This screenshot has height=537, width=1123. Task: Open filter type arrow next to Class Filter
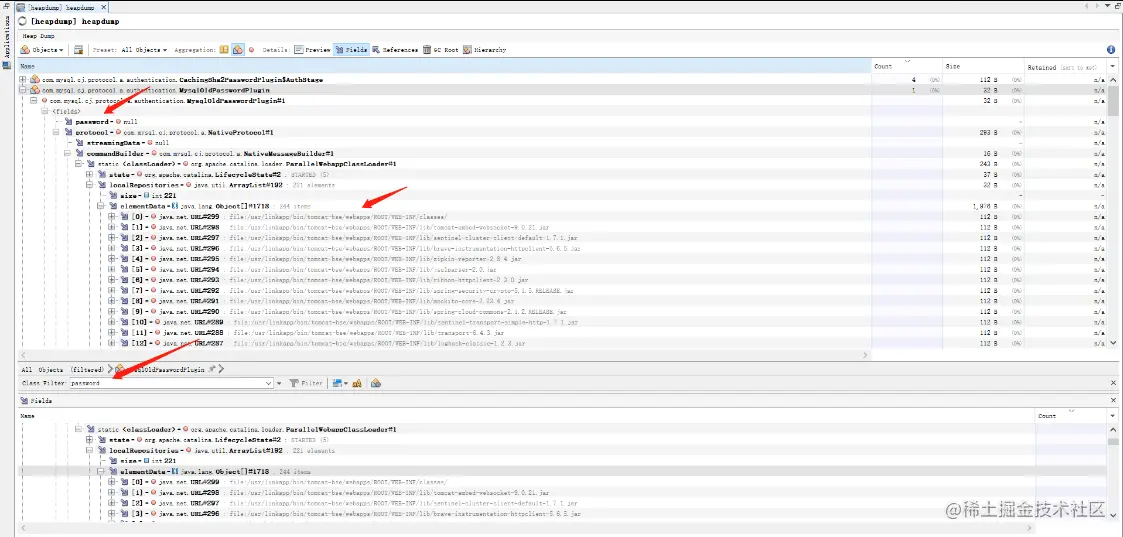point(280,384)
